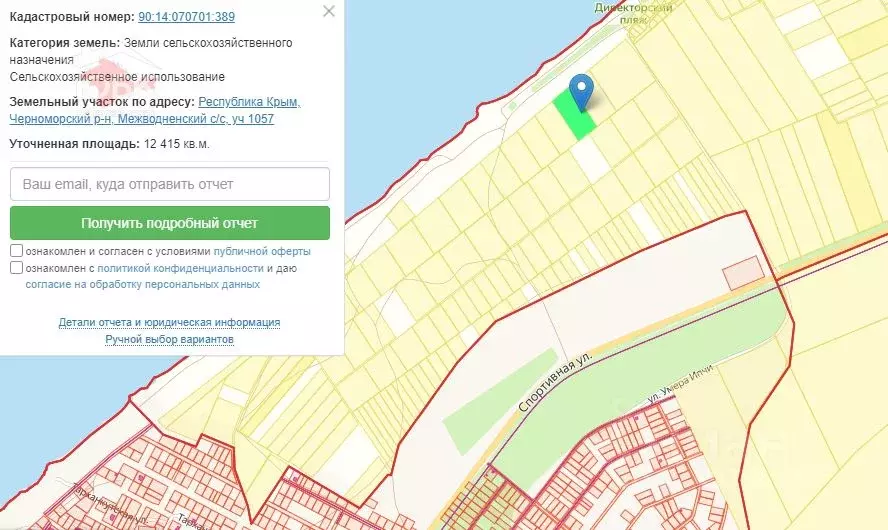The width and height of the screenshot is (888, 530).
Task: Tick the публичной оферты agreement checkbox
Action: coord(17,251)
